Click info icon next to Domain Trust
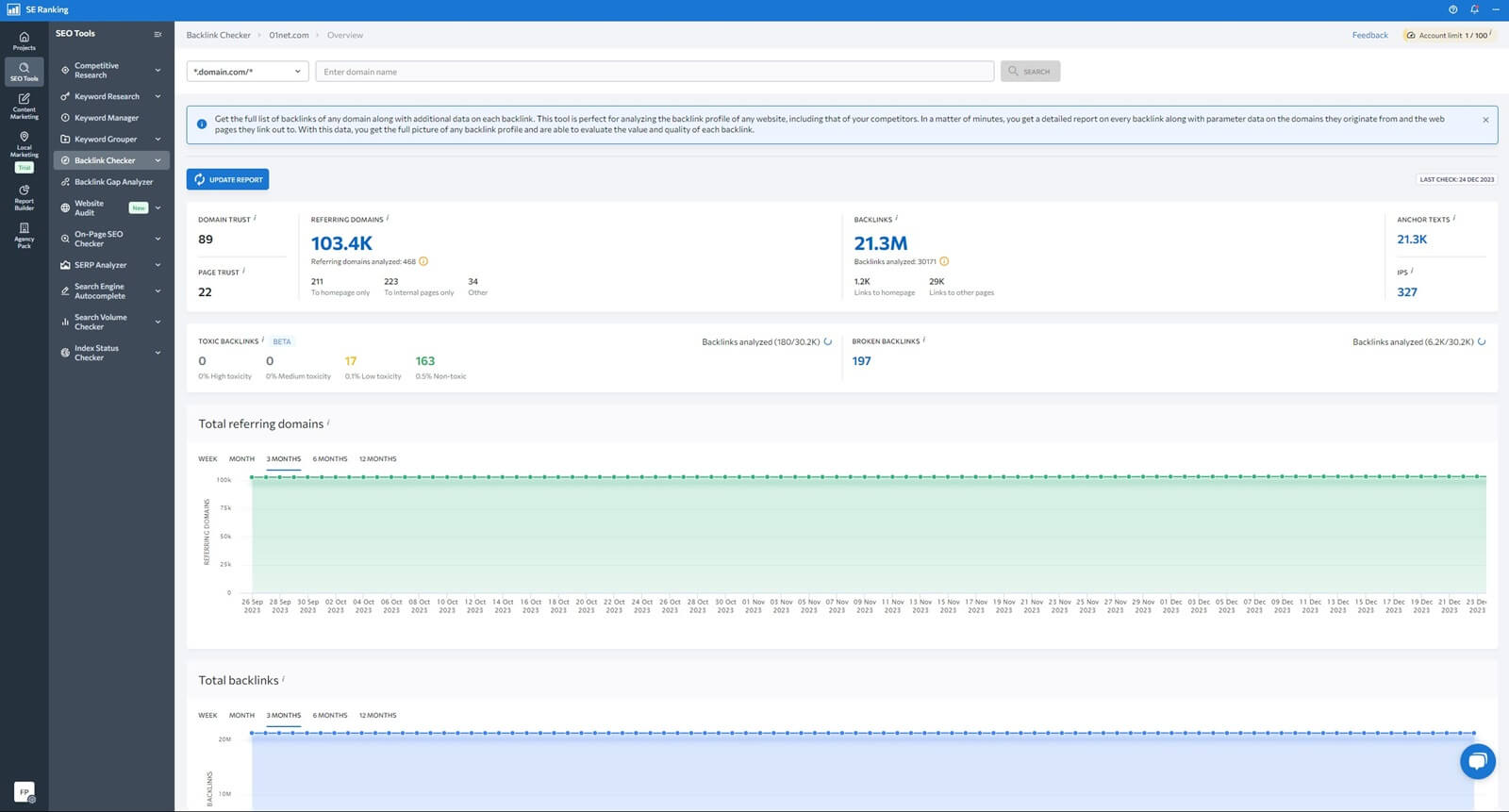Viewport: 1509px width, 812px height. (x=255, y=218)
